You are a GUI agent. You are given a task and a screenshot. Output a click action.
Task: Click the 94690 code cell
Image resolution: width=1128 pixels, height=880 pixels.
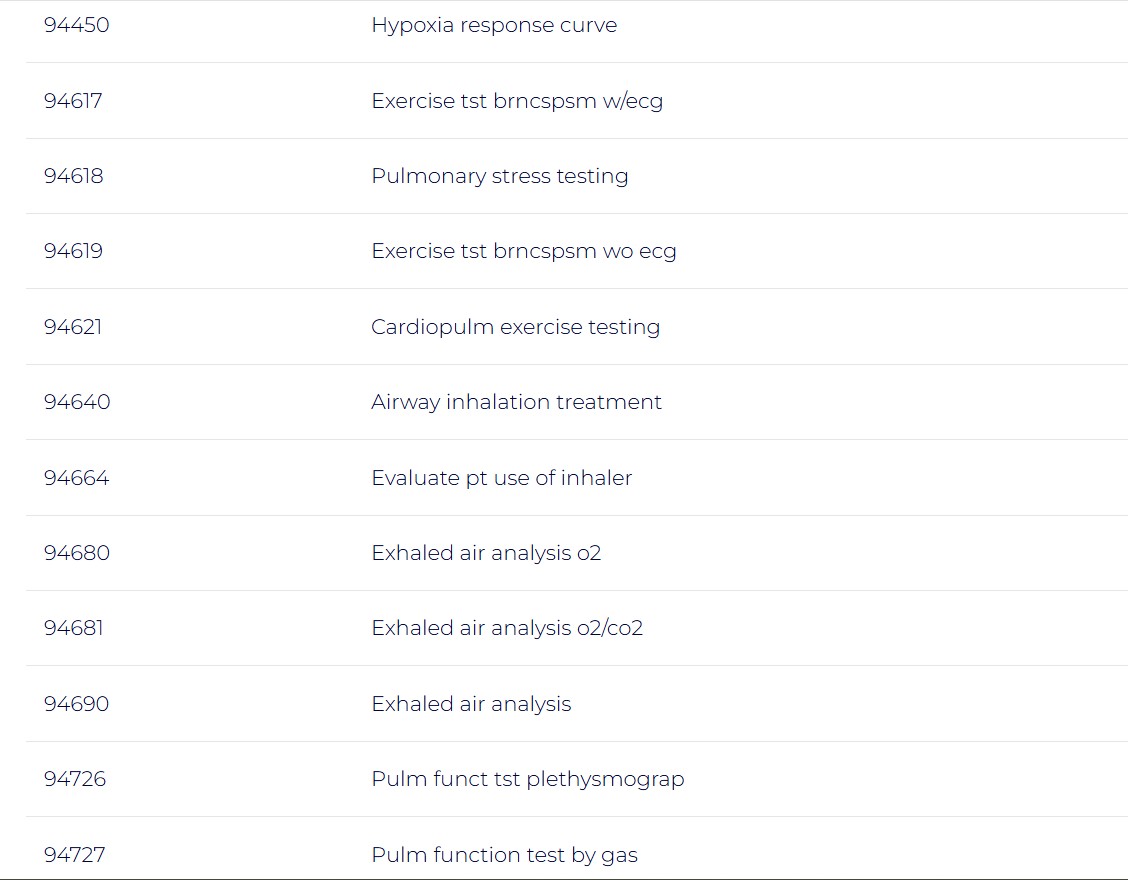77,704
